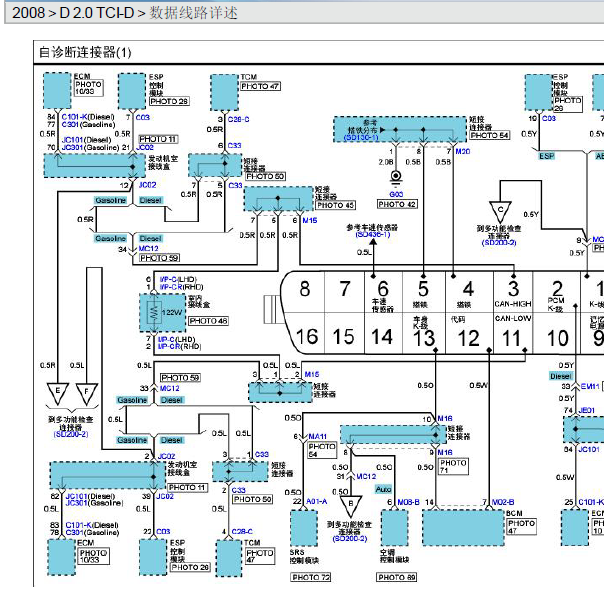Click diagnostic connector pin 8

305,289
